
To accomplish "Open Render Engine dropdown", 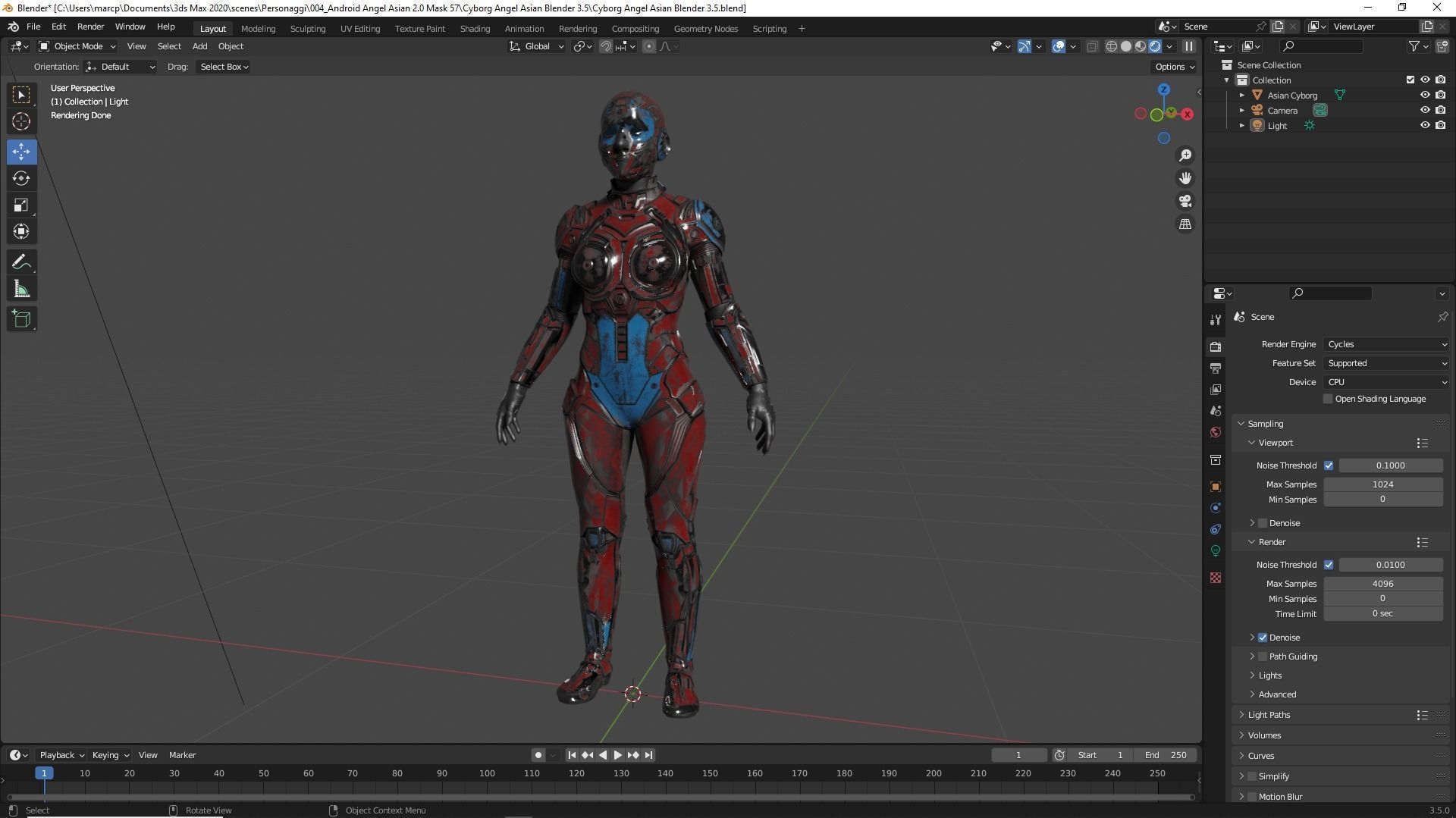I will (x=1387, y=344).
